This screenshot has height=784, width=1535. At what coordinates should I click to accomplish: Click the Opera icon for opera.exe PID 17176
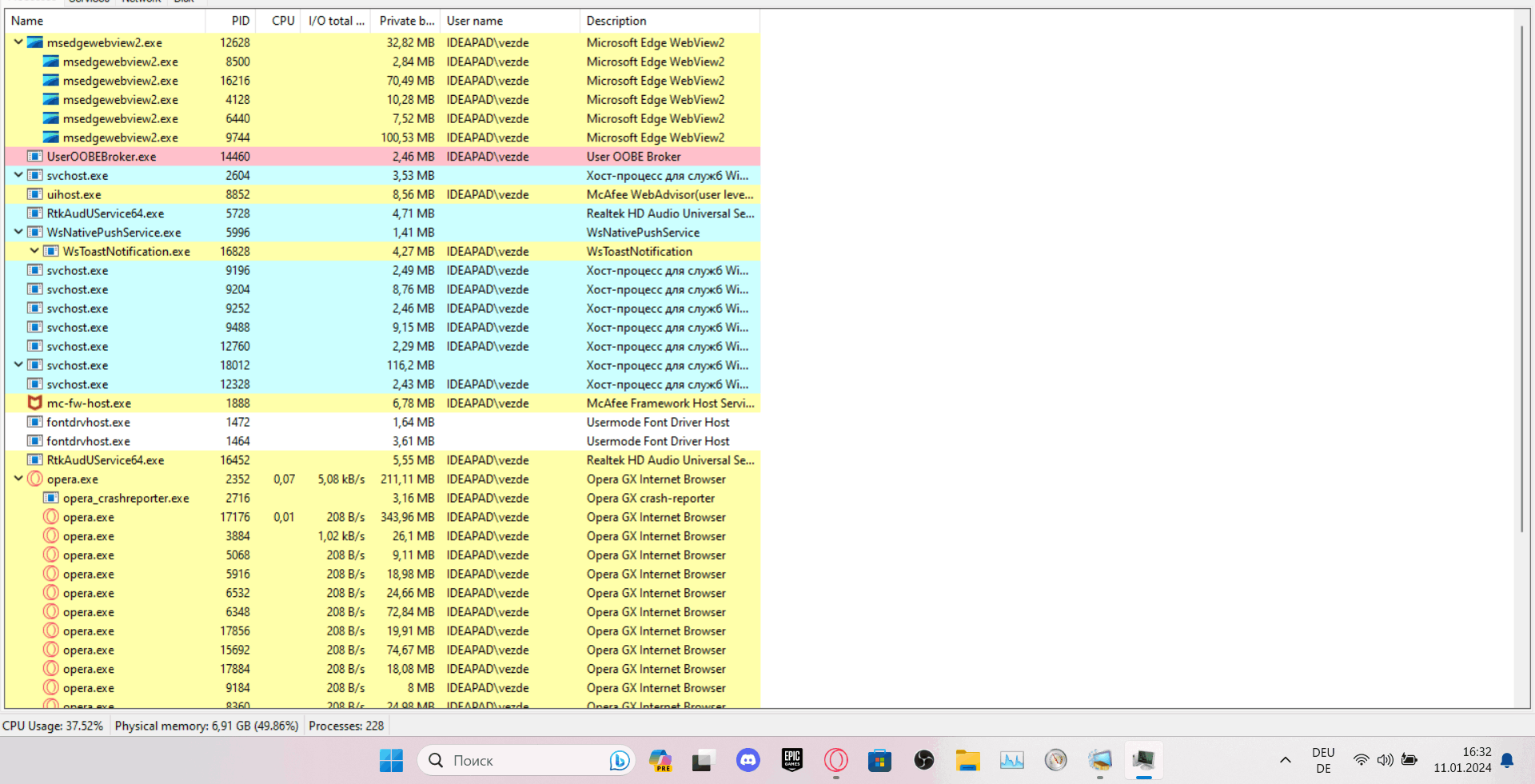point(51,517)
